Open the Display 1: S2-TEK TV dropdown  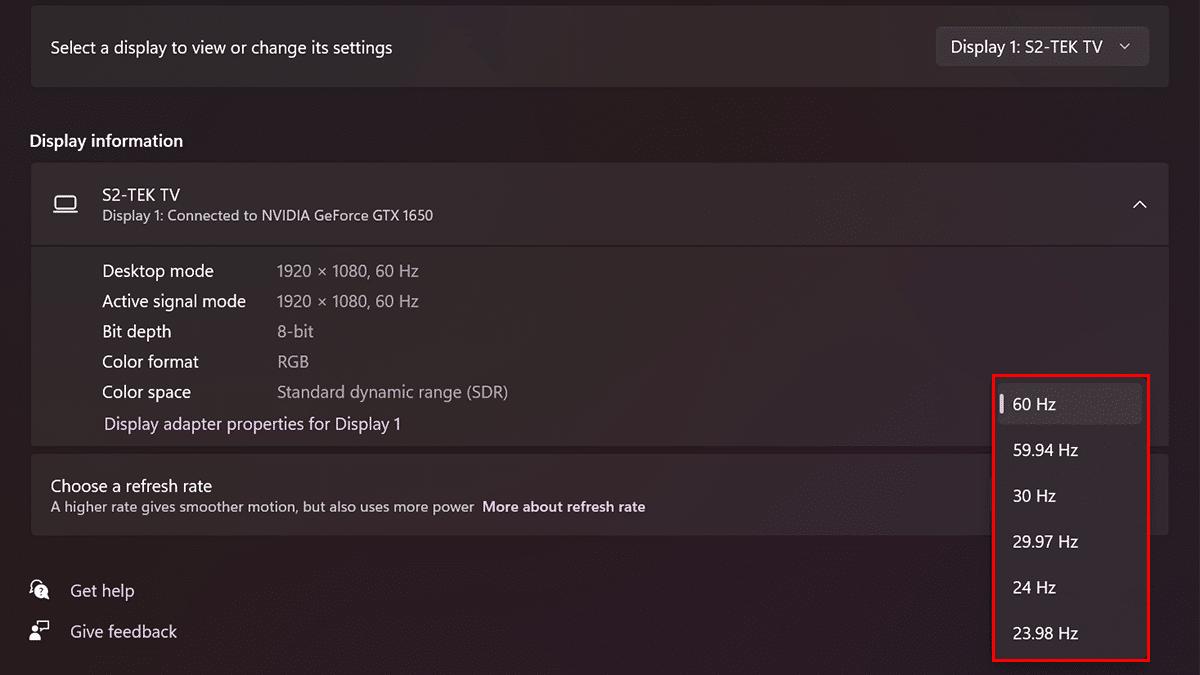(x=1041, y=47)
